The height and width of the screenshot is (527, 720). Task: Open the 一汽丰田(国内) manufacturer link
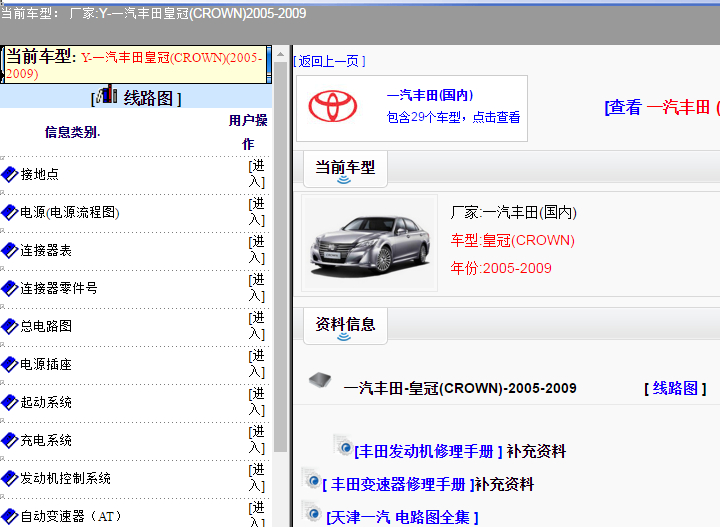coord(430,95)
